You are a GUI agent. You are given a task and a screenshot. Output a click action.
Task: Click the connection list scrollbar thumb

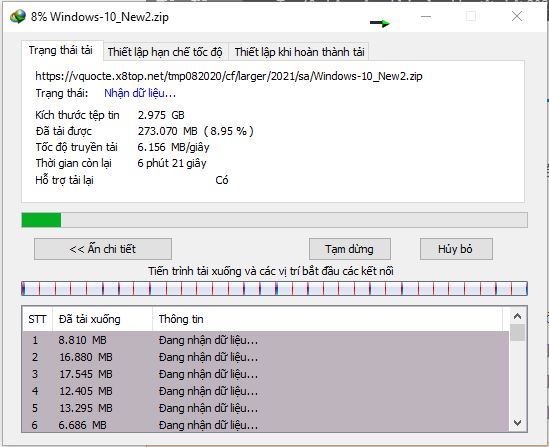pyautogui.click(x=517, y=333)
